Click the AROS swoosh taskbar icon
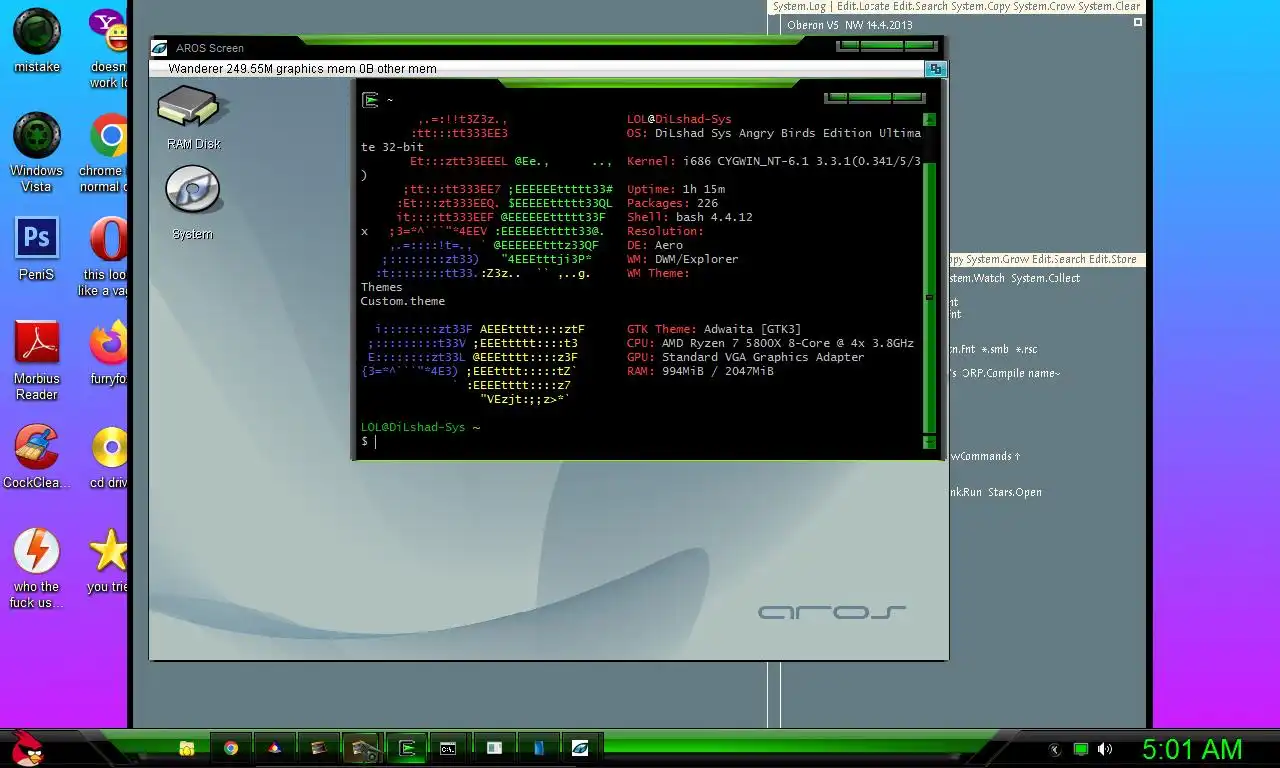This screenshot has height=768, width=1280. coord(580,747)
